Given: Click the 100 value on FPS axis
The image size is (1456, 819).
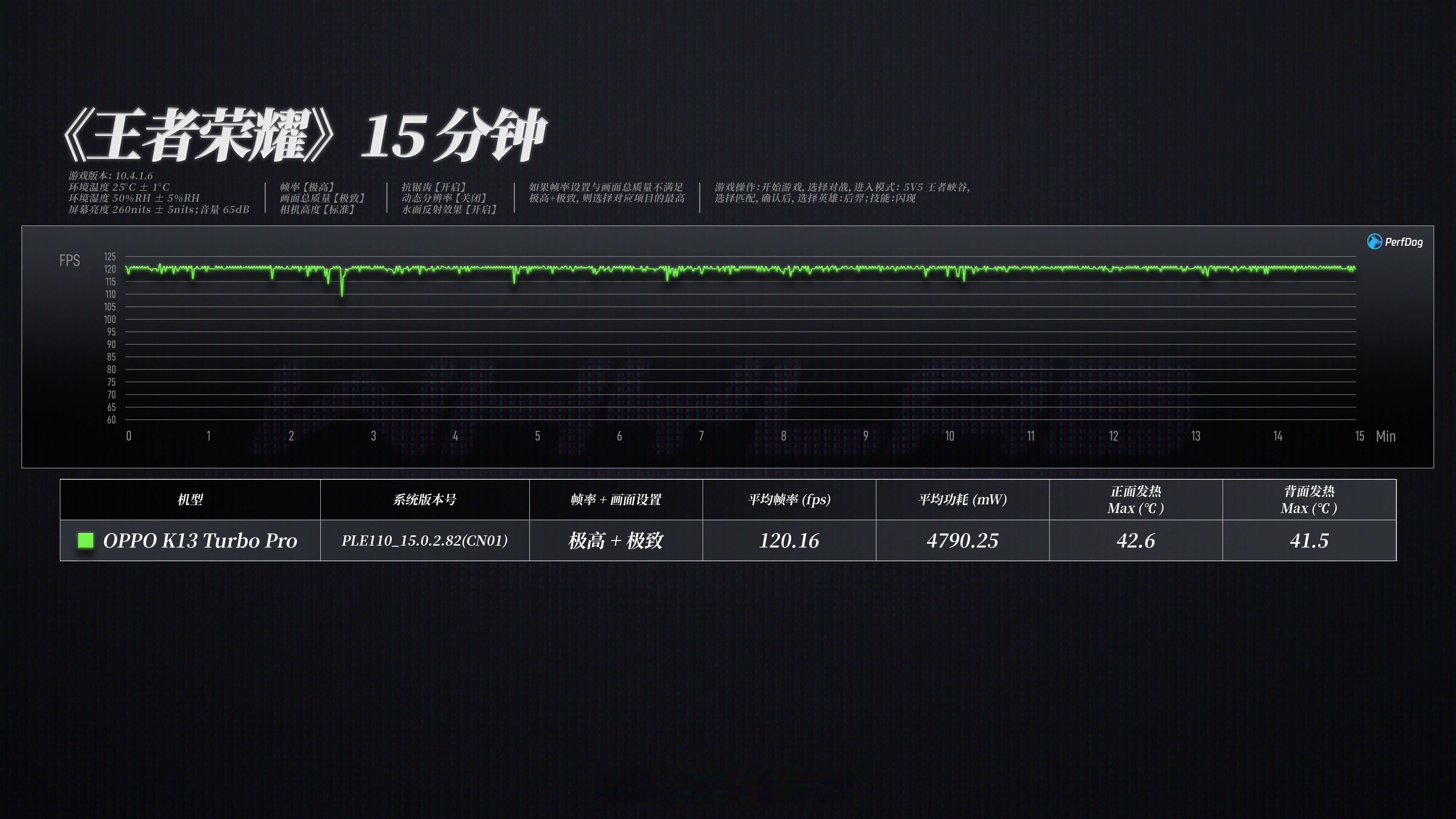Looking at the screenshot, I should [x=110, y=319].
